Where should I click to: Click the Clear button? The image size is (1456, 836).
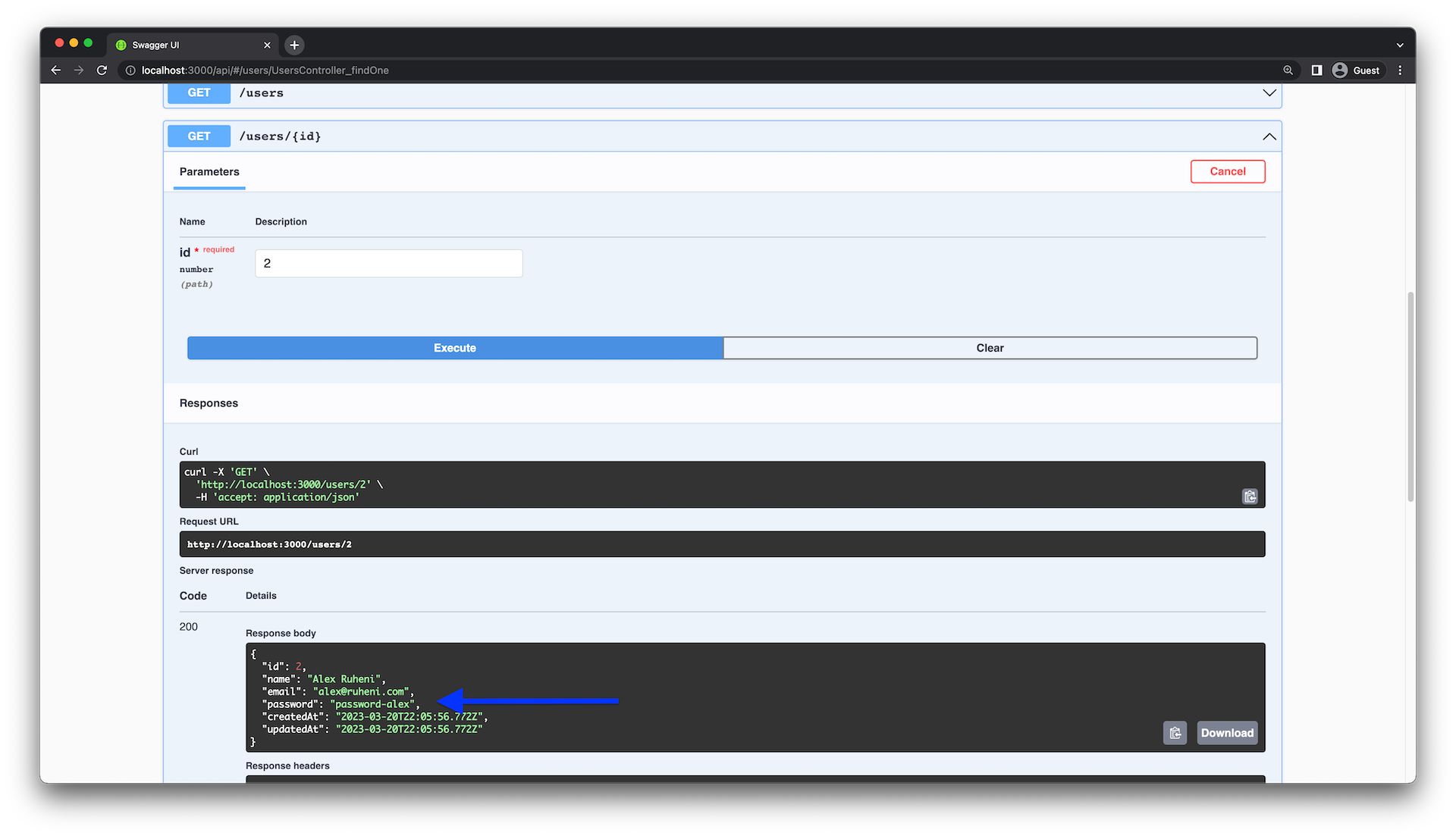click(x=990, y=347)
